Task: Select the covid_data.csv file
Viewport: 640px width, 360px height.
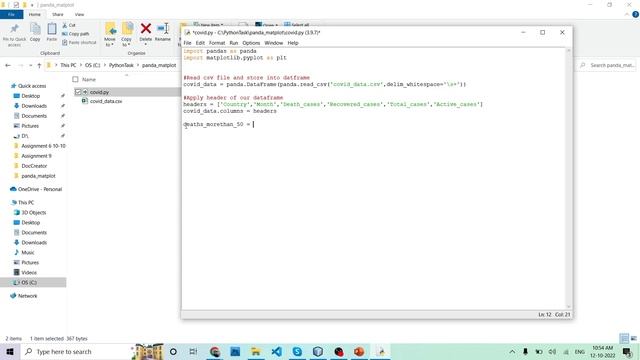Action: 106,101
